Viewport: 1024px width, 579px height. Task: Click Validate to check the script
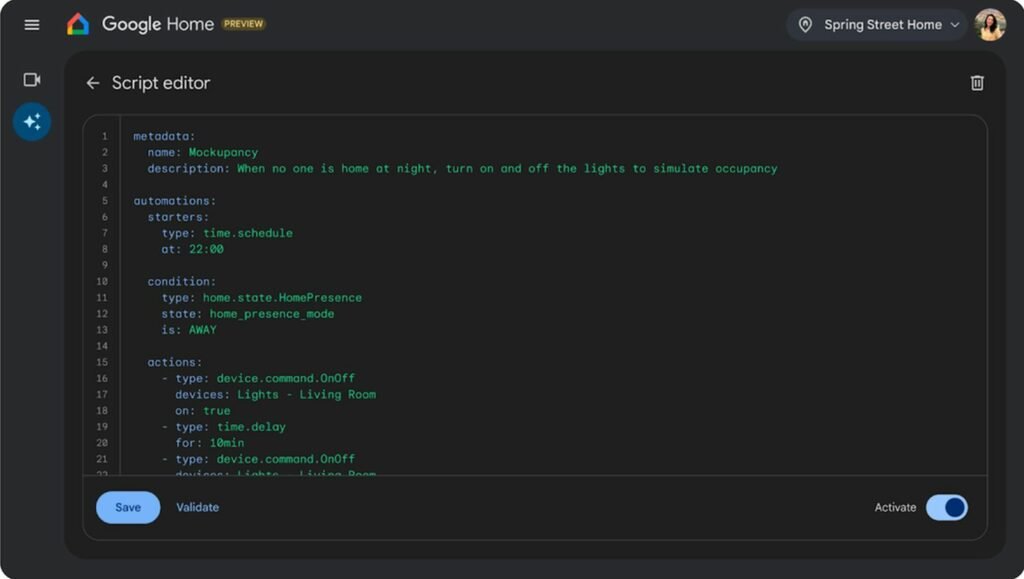pos(197,507)
